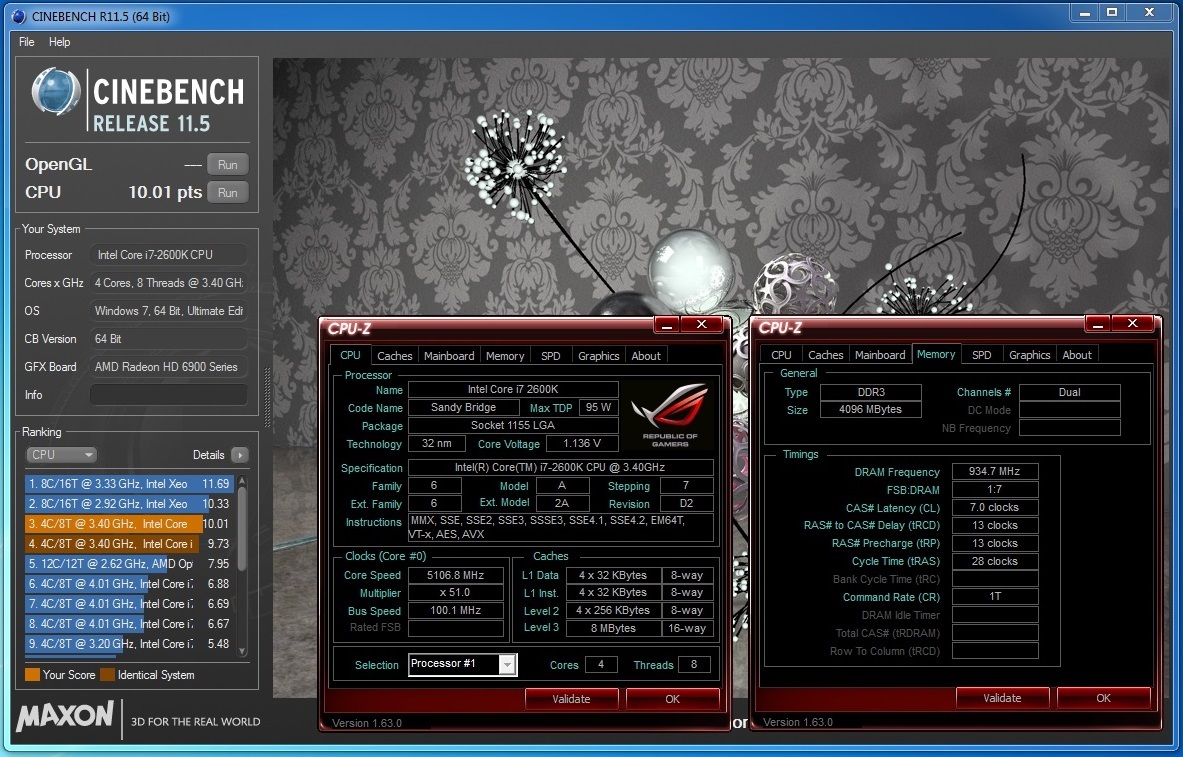Viewport: 1183px width, 757px height.
Task: Click Validate in the left CPU-Z window
Action: click(571, 699)
